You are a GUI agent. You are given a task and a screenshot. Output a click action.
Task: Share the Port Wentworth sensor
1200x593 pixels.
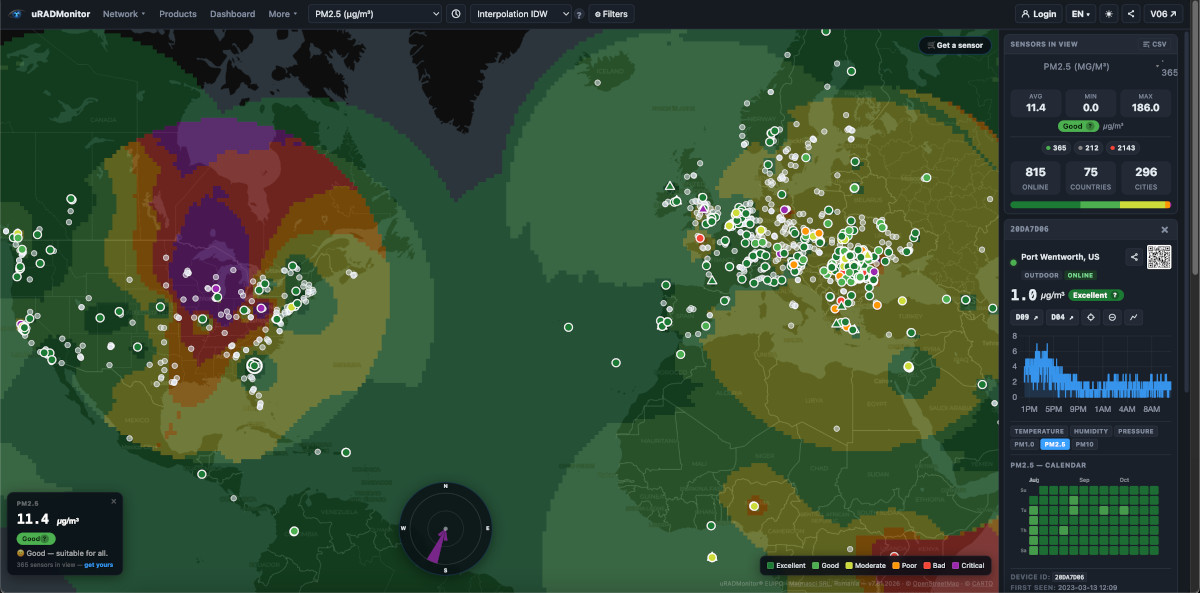tap(1134, 257)
